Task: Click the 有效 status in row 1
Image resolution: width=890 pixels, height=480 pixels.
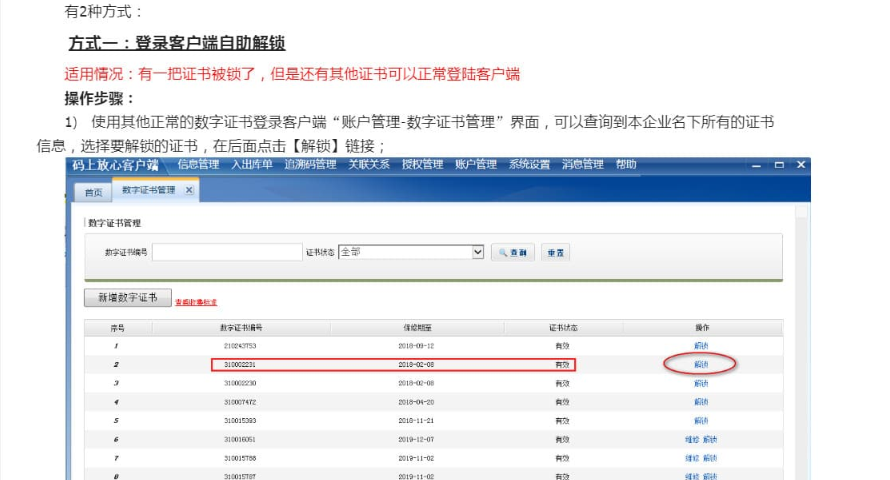Action: [562, 346]
